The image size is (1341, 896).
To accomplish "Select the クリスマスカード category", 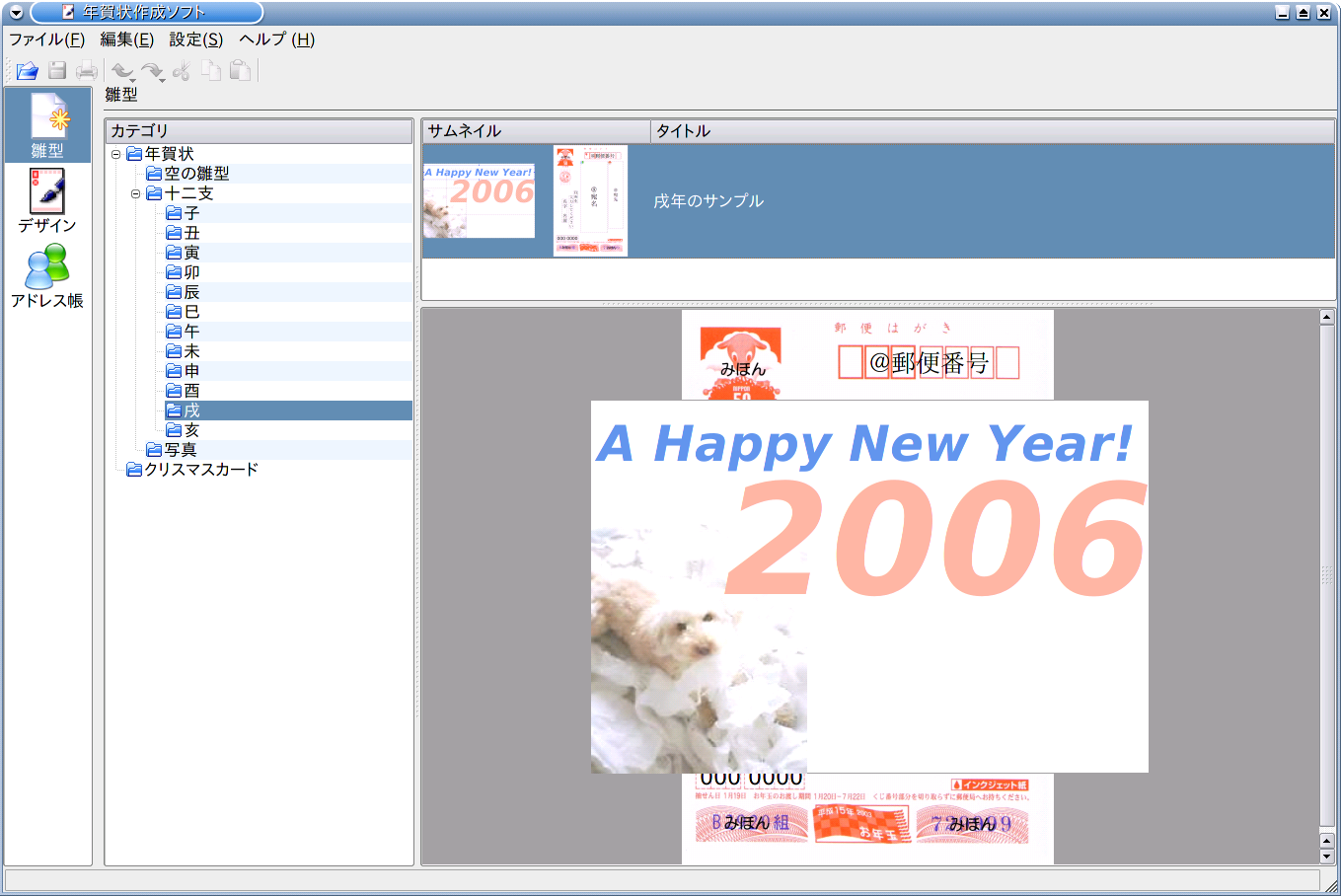I will pos(201,470).
